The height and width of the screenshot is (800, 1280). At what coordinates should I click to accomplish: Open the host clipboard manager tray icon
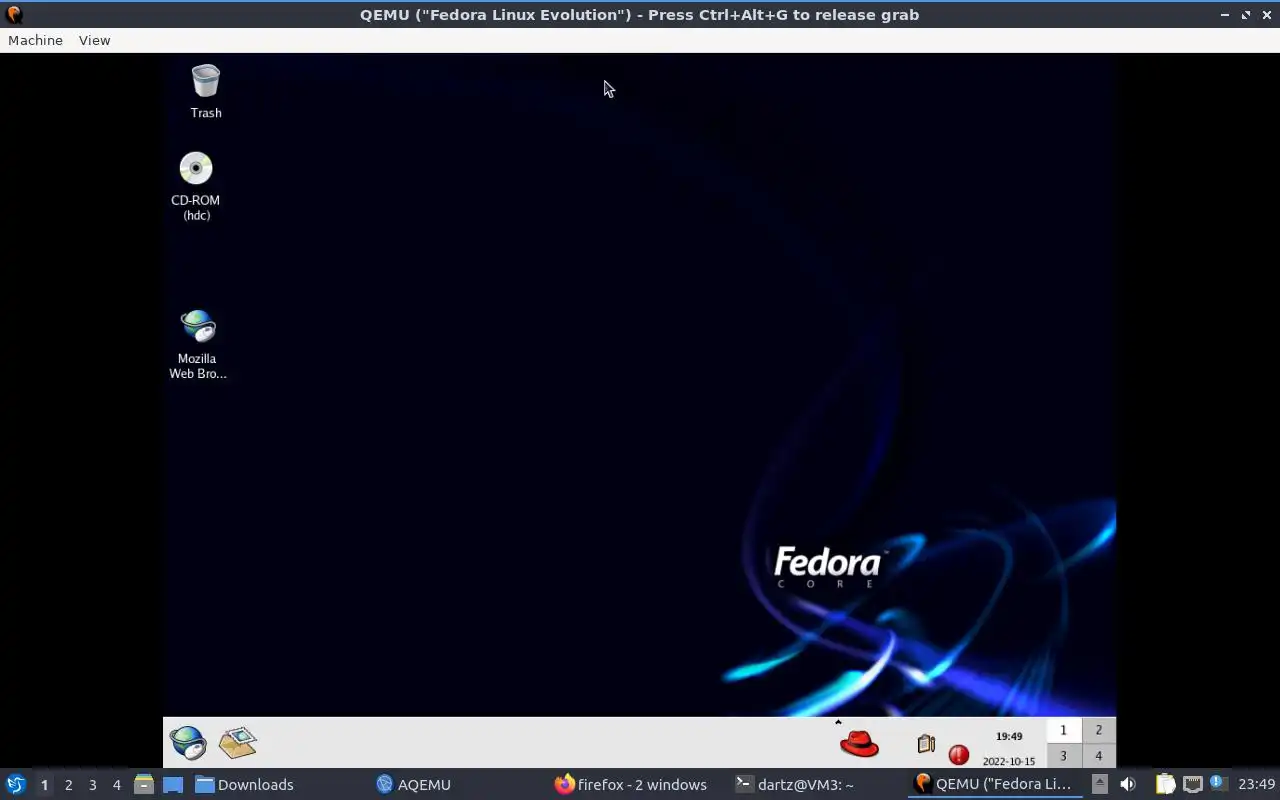tap(1165, 784)
